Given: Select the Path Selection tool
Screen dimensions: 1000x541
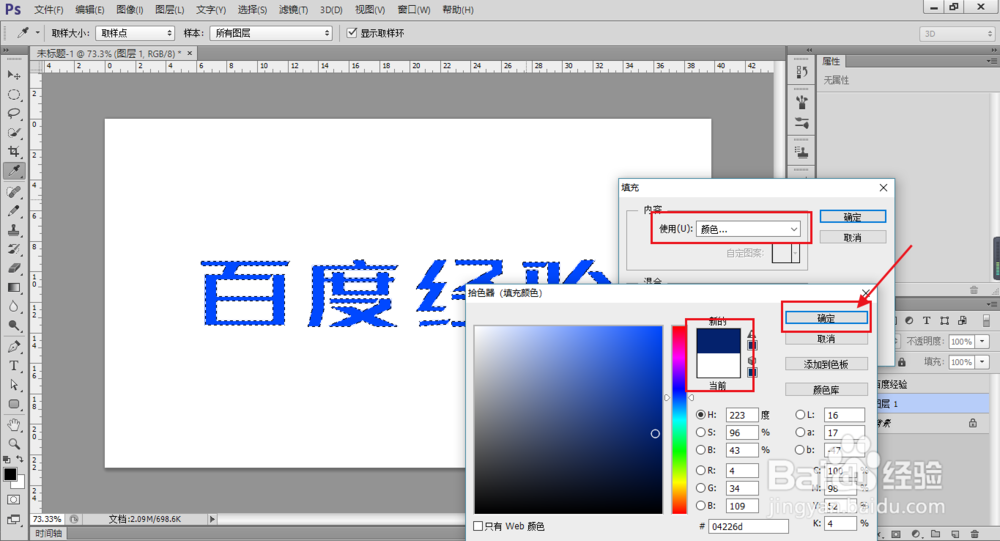Looking at the screenshot, I should 13,385.
